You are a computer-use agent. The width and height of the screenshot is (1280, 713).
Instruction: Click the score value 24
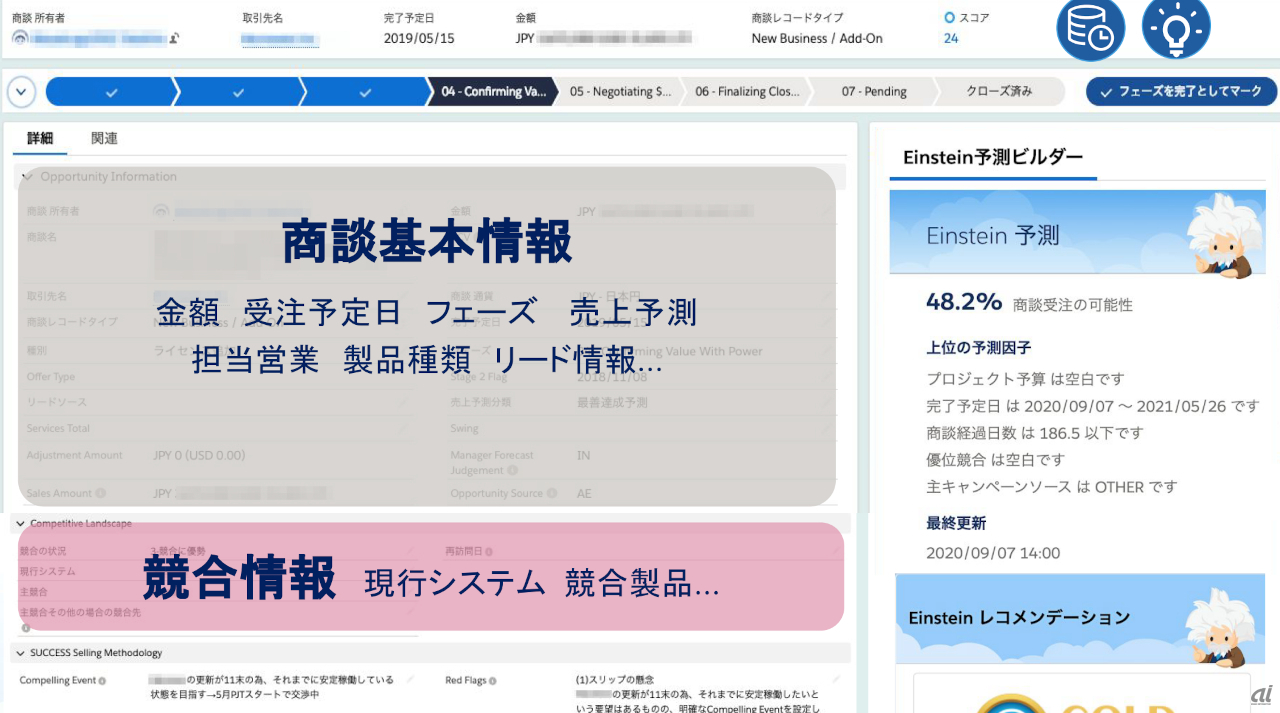[x=950, y=39]
